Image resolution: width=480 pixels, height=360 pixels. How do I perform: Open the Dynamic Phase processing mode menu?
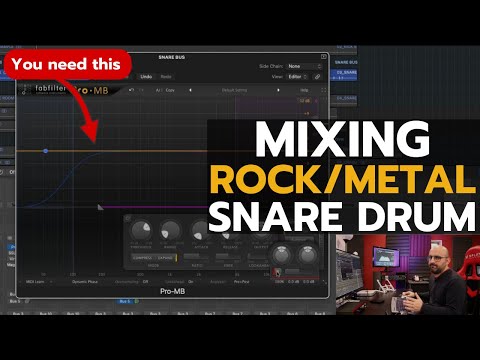(x=85, y=282)
